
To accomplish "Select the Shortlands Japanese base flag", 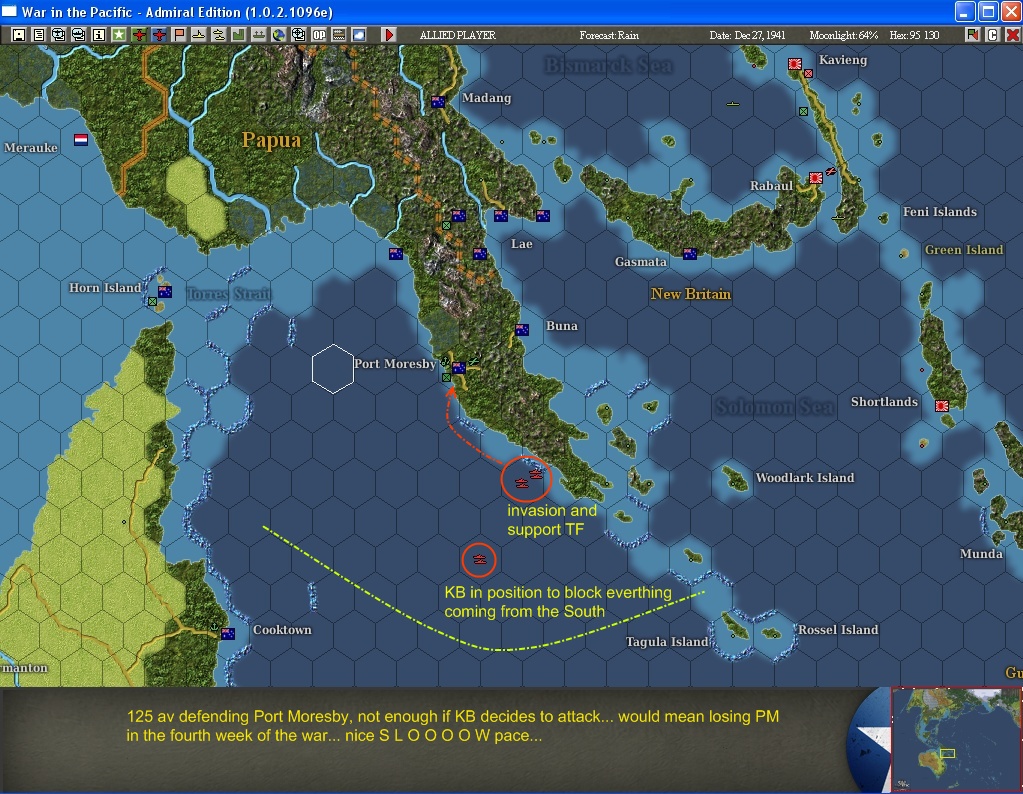I will pos(941,406).
